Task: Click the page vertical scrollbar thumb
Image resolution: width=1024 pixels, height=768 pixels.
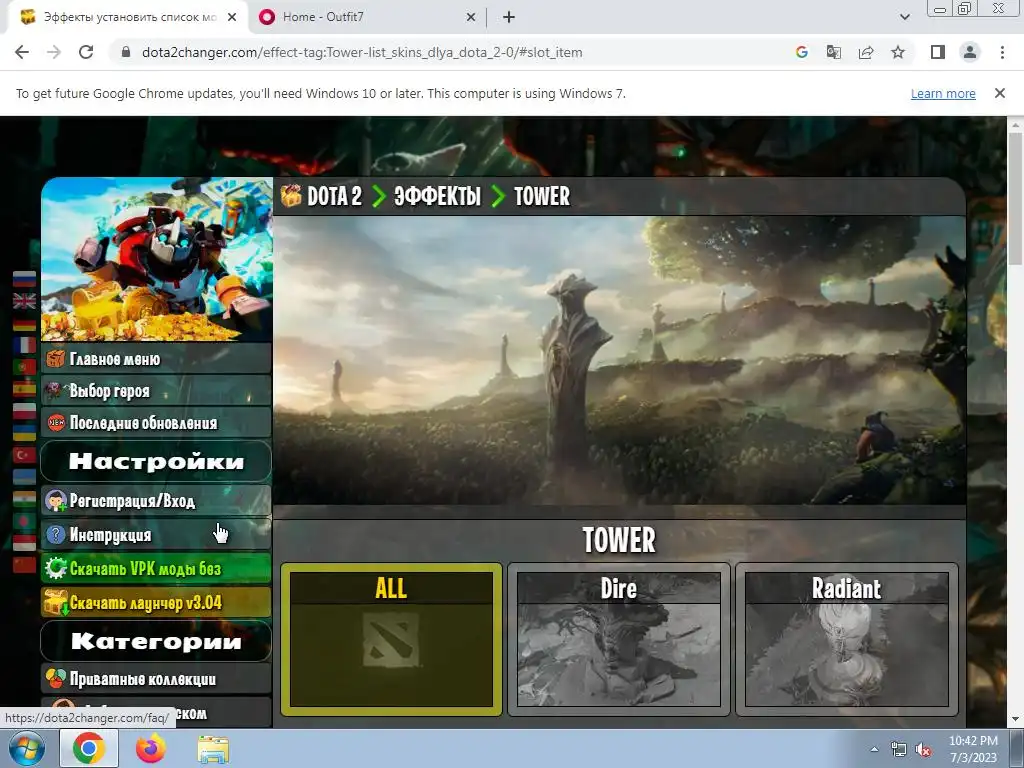Action: coord(1016,198)
